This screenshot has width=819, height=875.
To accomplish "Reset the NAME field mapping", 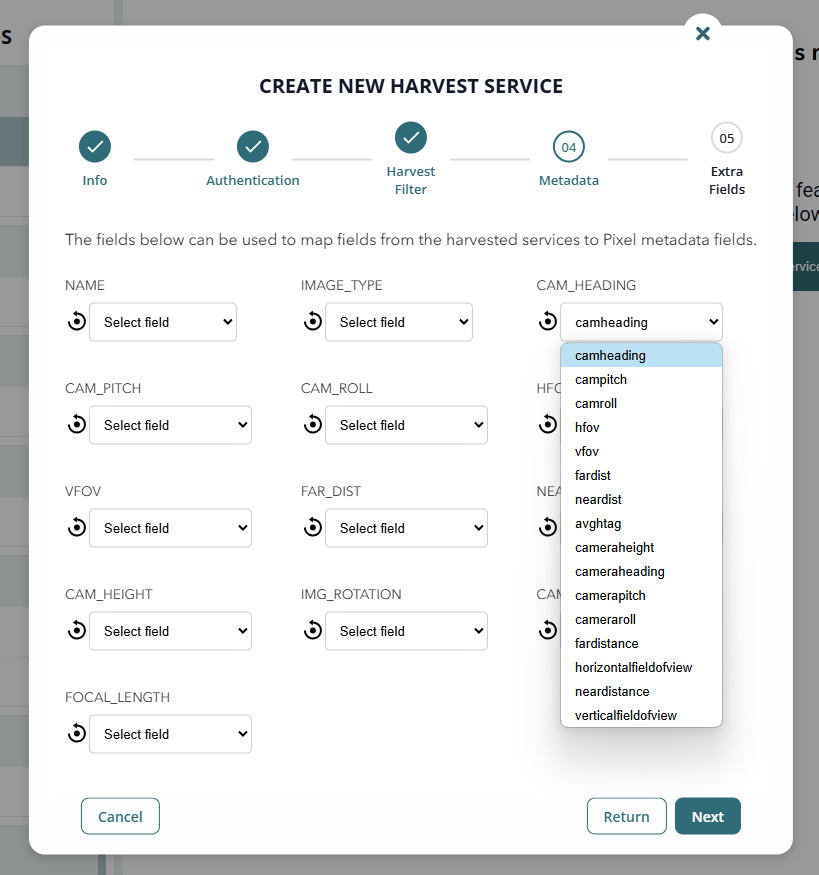I will (x=76, y=322).
